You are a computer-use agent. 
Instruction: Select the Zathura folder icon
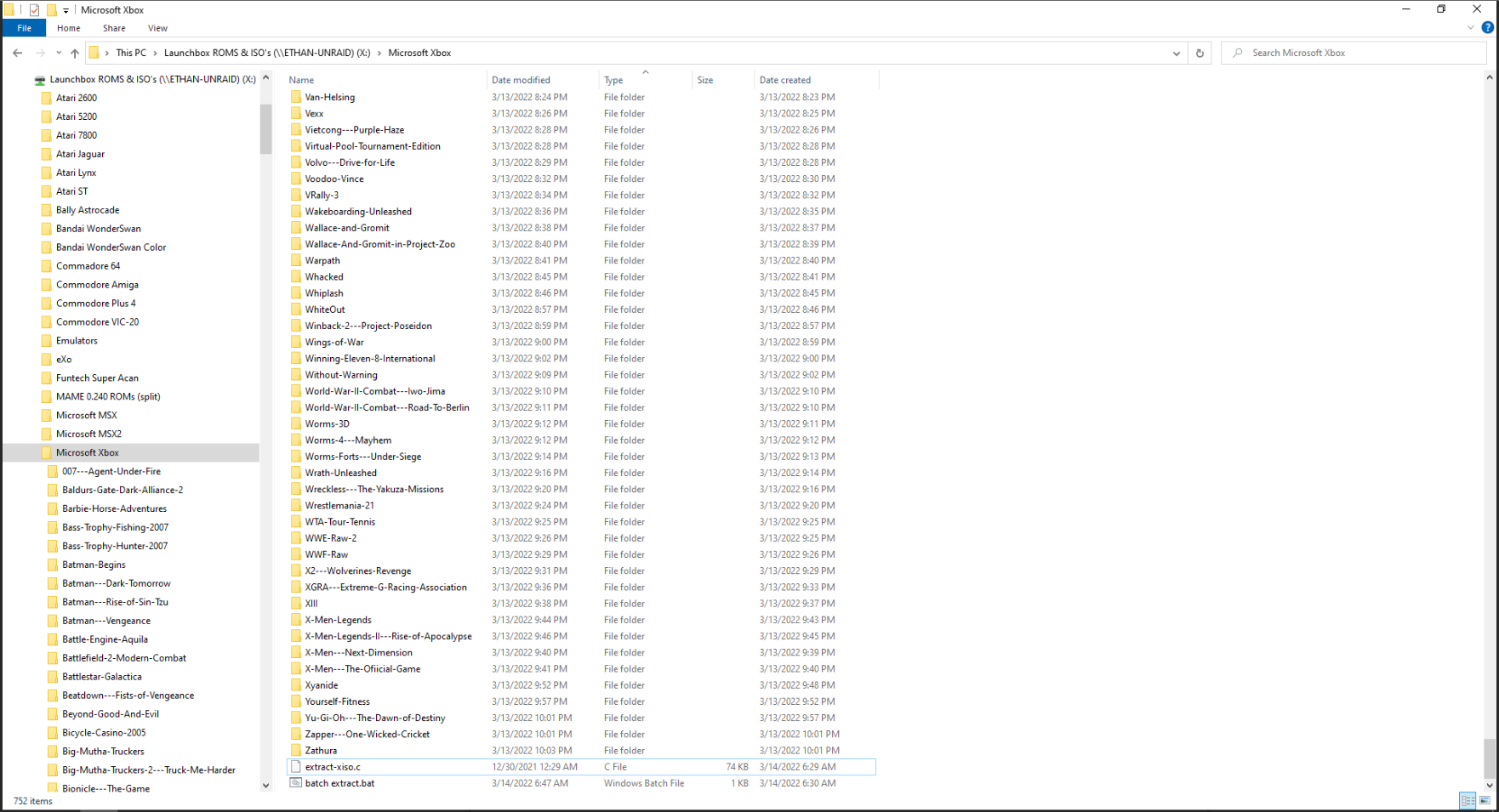[296, 751]
